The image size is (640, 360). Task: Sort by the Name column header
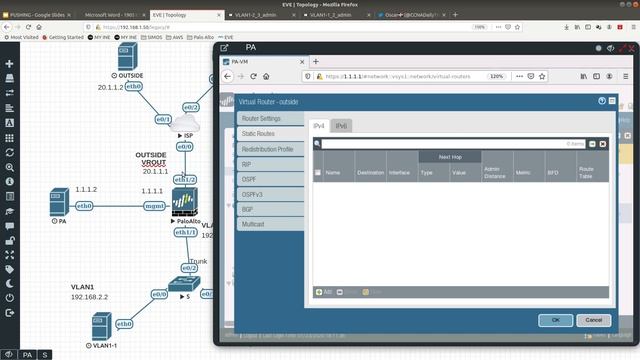pos(333,173)
